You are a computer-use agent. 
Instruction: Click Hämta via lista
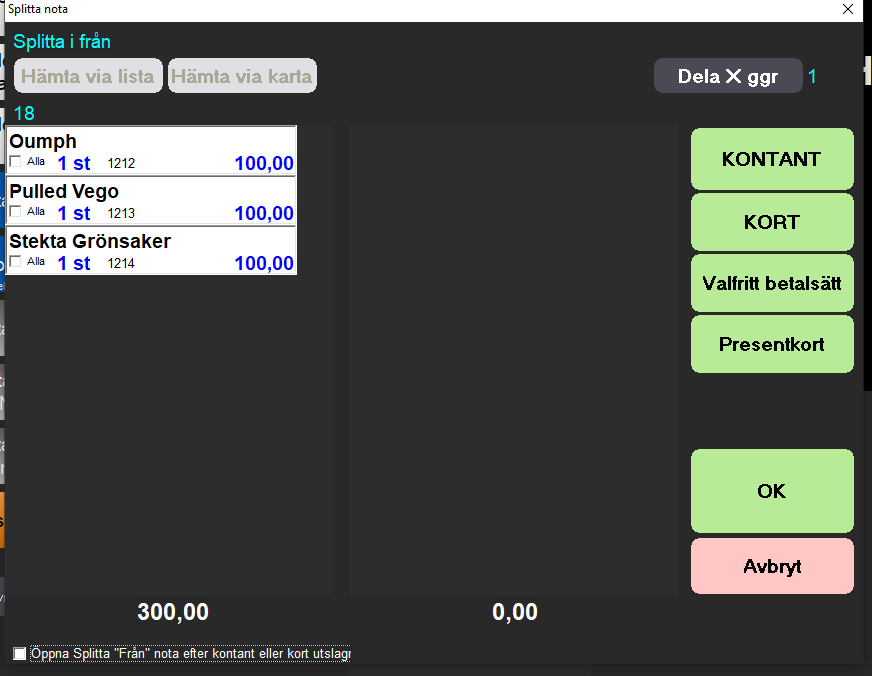tap(88, 76)
